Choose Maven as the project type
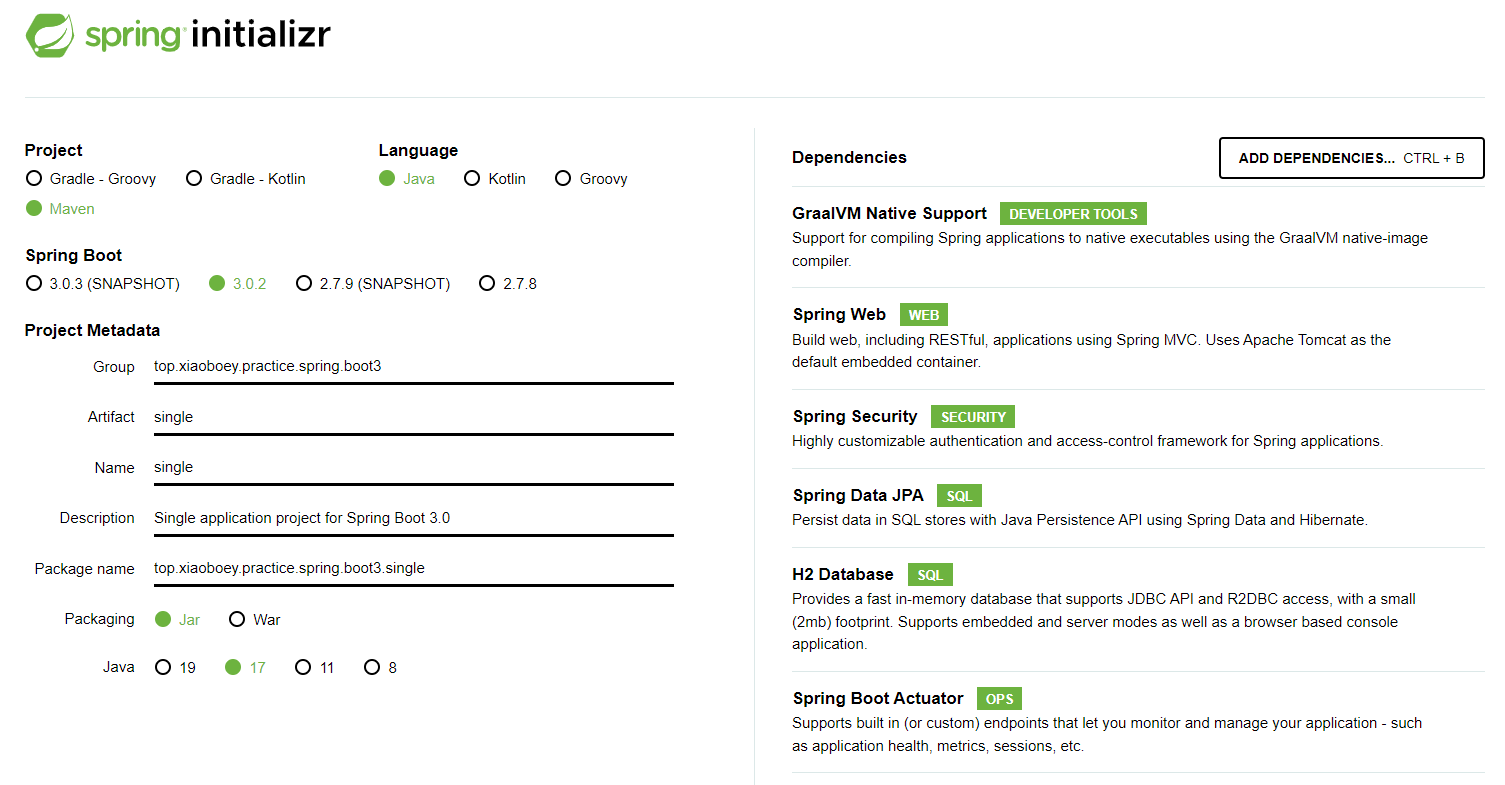 point(34,209)
